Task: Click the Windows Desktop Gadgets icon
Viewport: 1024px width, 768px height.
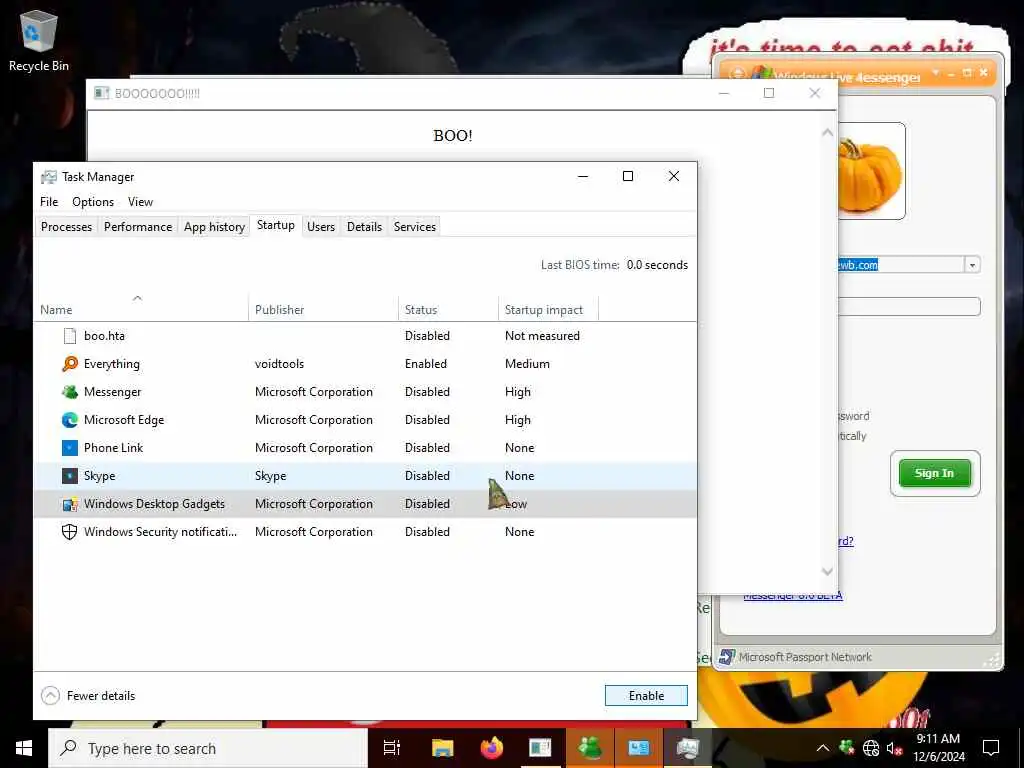Action: point(70,504)
